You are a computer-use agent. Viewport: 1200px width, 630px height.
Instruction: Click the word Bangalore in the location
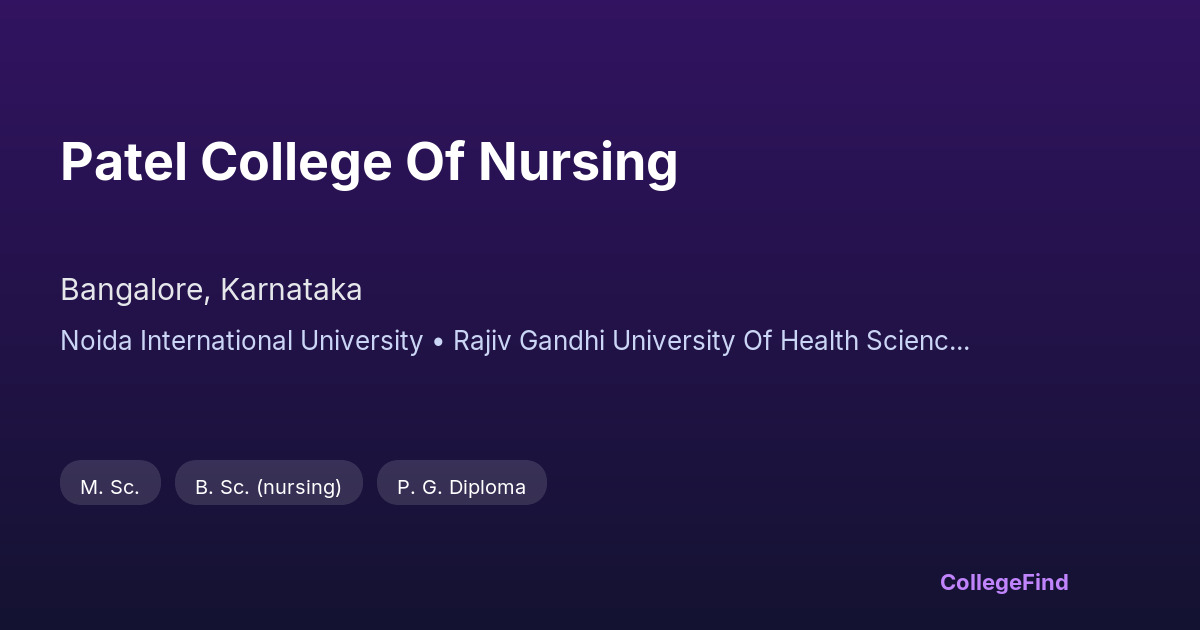pos(134,290)
